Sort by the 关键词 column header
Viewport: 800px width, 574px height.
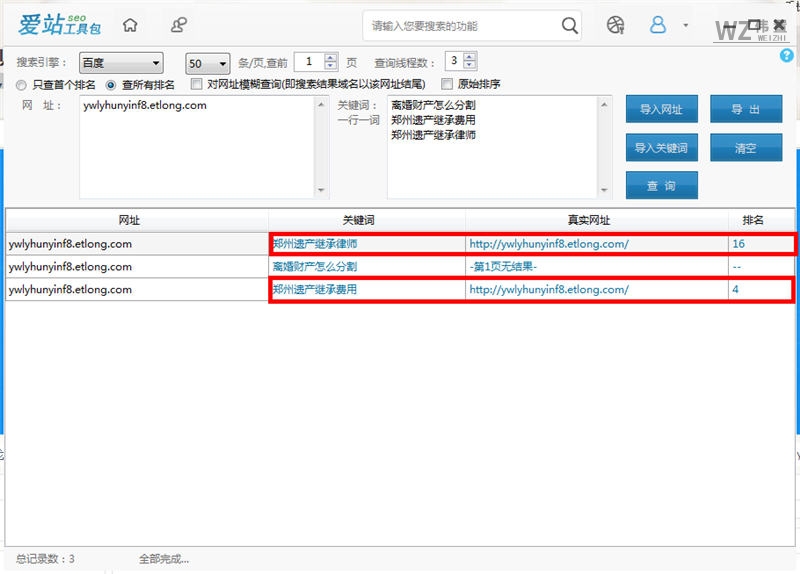pyautogui.click(x=366, y=219)
